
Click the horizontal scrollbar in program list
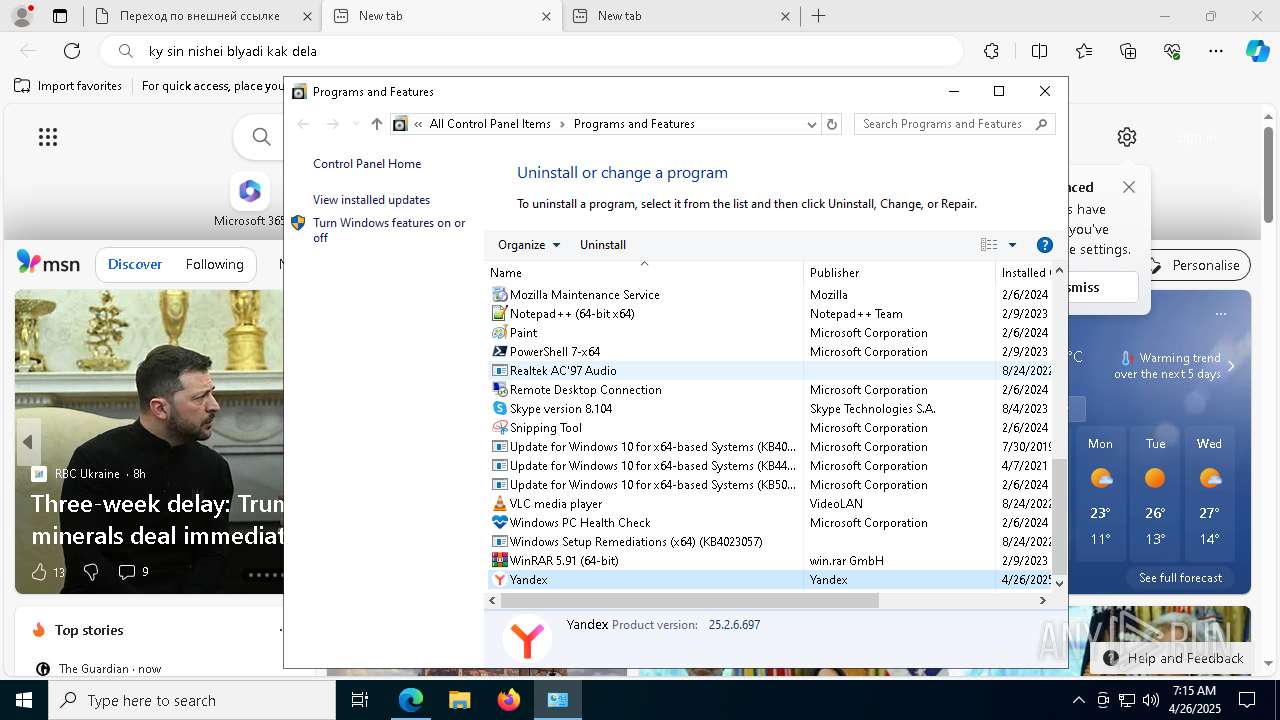(x=690, y=600)
